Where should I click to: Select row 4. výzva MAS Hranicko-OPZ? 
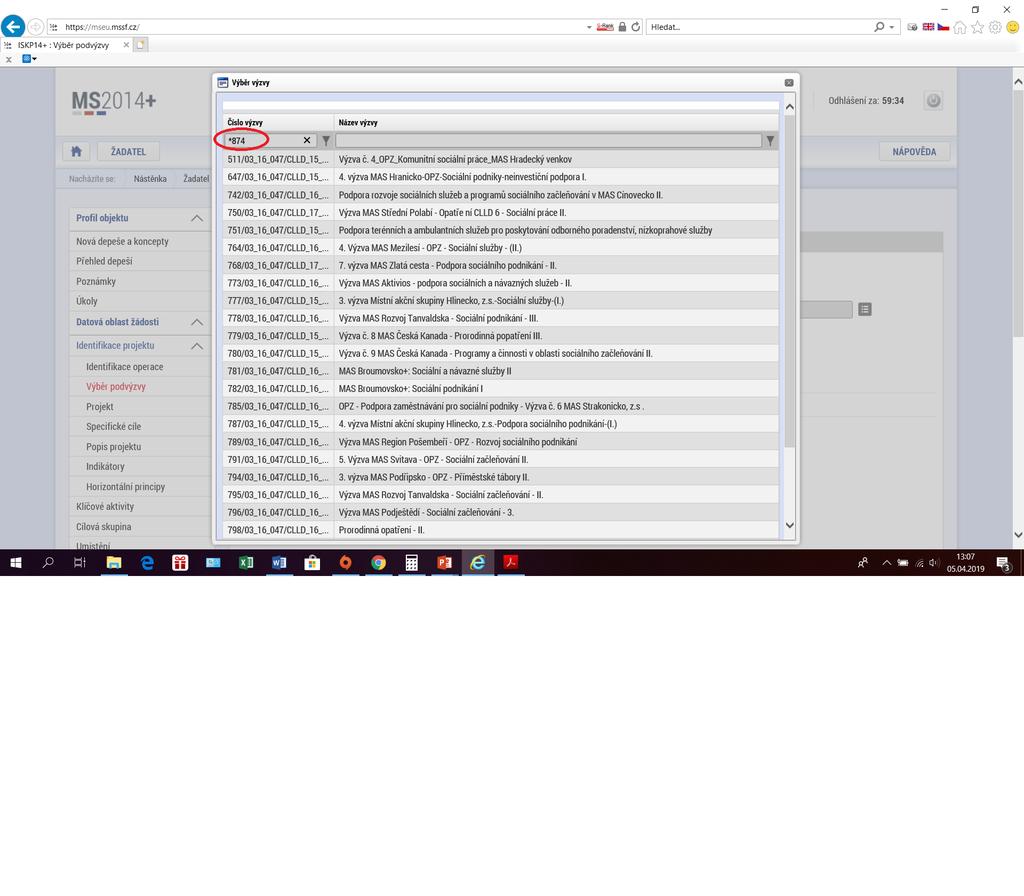tap(500, 177)
